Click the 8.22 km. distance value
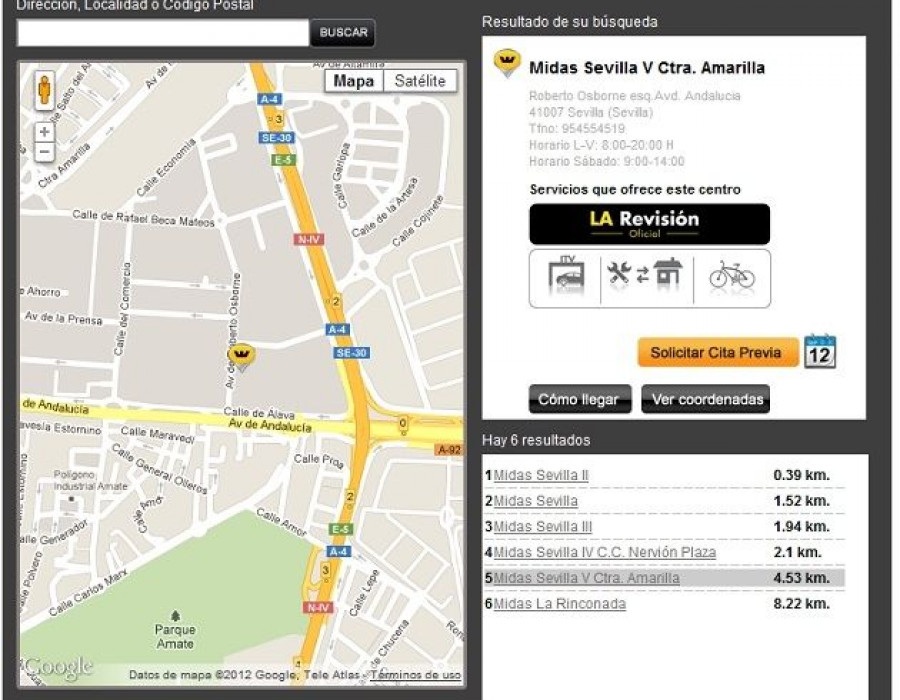Image resolution: width=900 pixels, height=700 pixels. pos(801,604)
